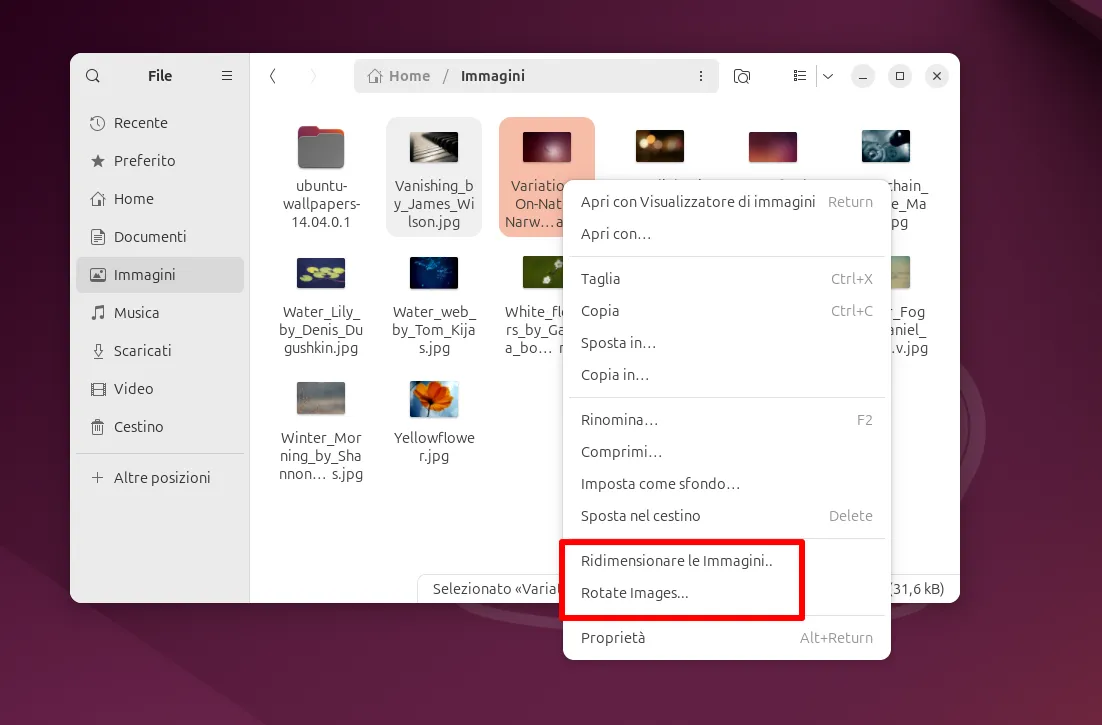Viewport: 1102px width, 725px height.
Task: Click Home in the path bar
Action: 398,76
